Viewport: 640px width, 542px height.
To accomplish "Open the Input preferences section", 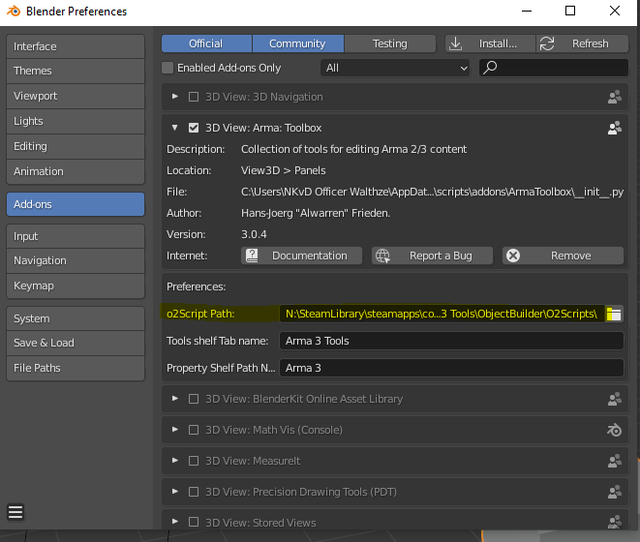I will pyautogui.click(x=76, y=236).
